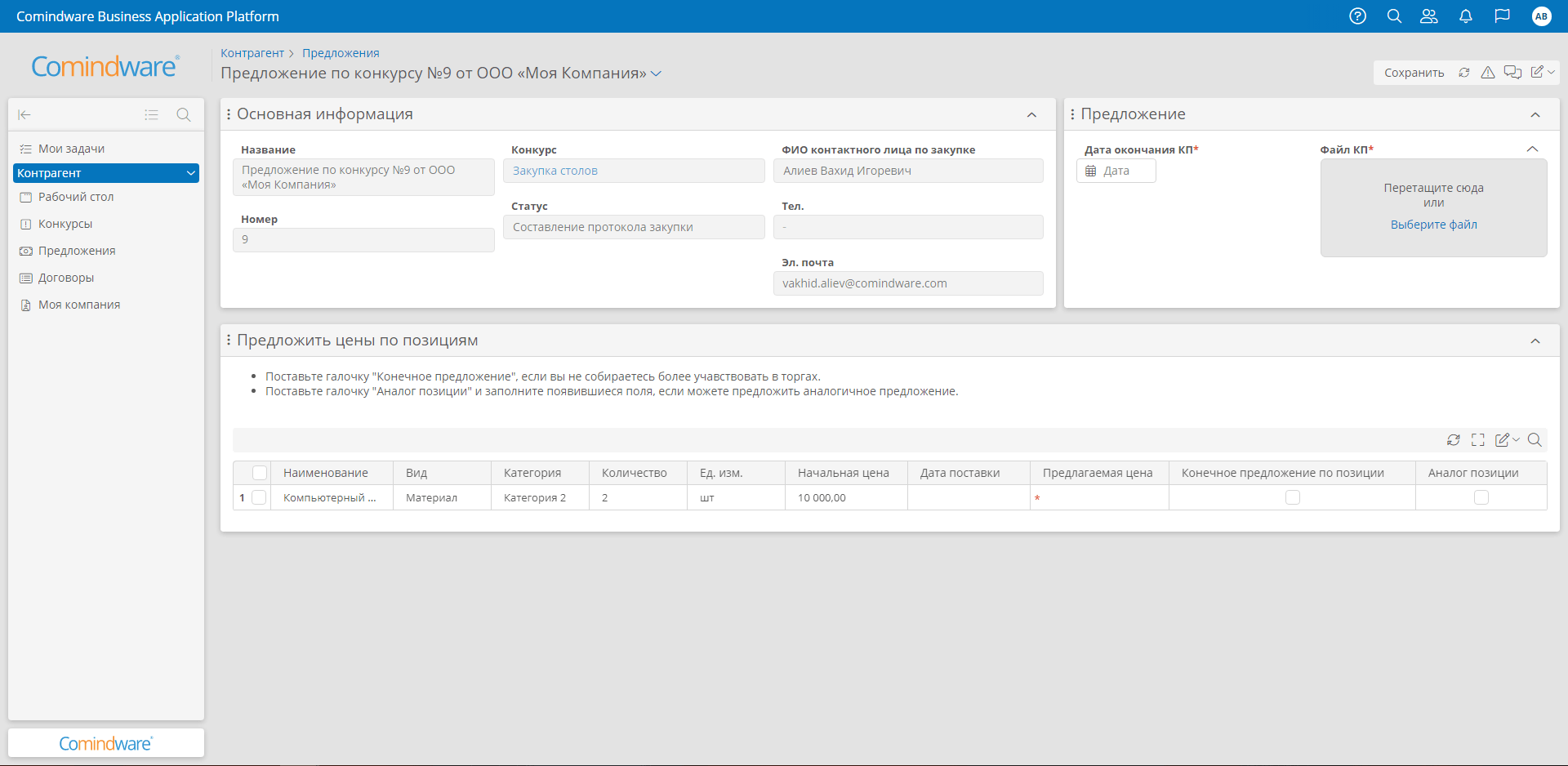Open the positions table edit pencil menu
Viewport: 1568px width, 766px height.
click(1507, 440)
